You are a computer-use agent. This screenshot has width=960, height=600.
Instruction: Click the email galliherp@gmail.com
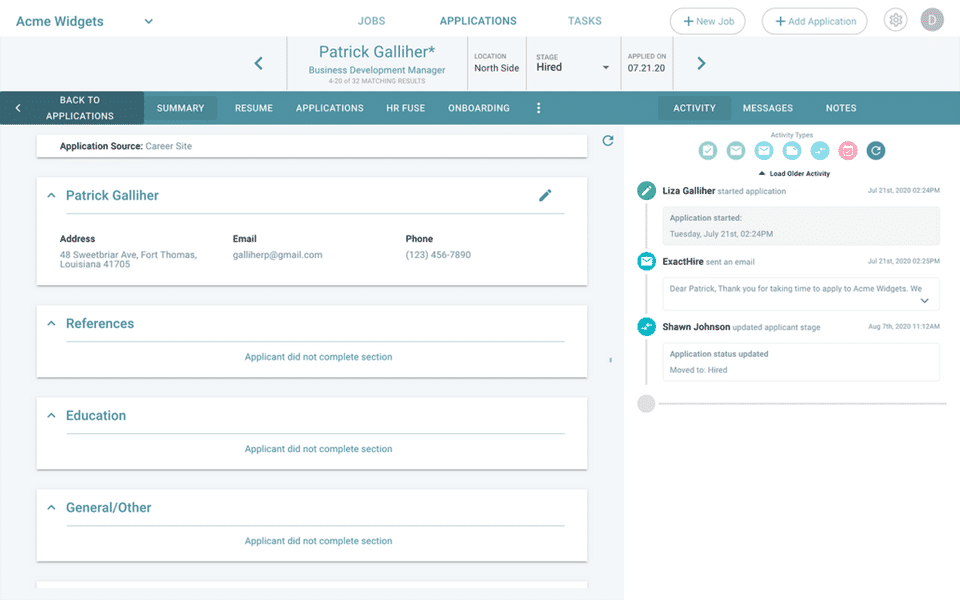[277, 255]
